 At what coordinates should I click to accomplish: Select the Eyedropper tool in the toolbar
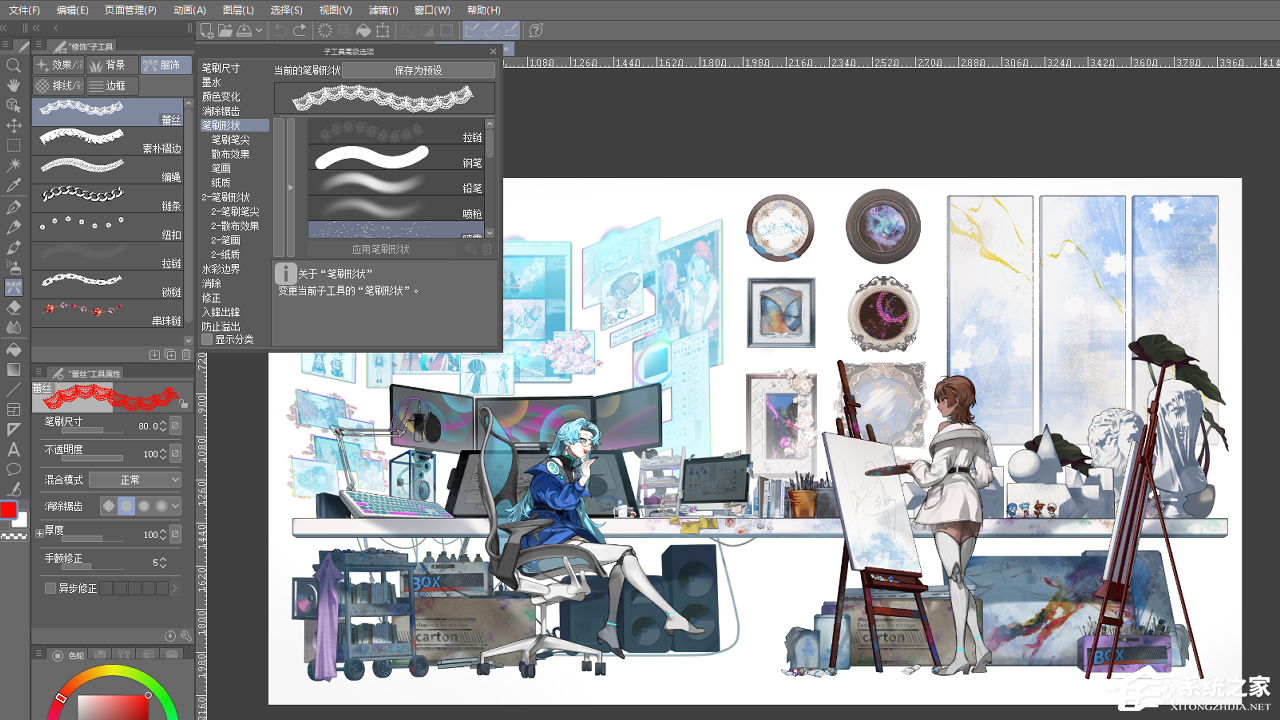click(12, 184)
